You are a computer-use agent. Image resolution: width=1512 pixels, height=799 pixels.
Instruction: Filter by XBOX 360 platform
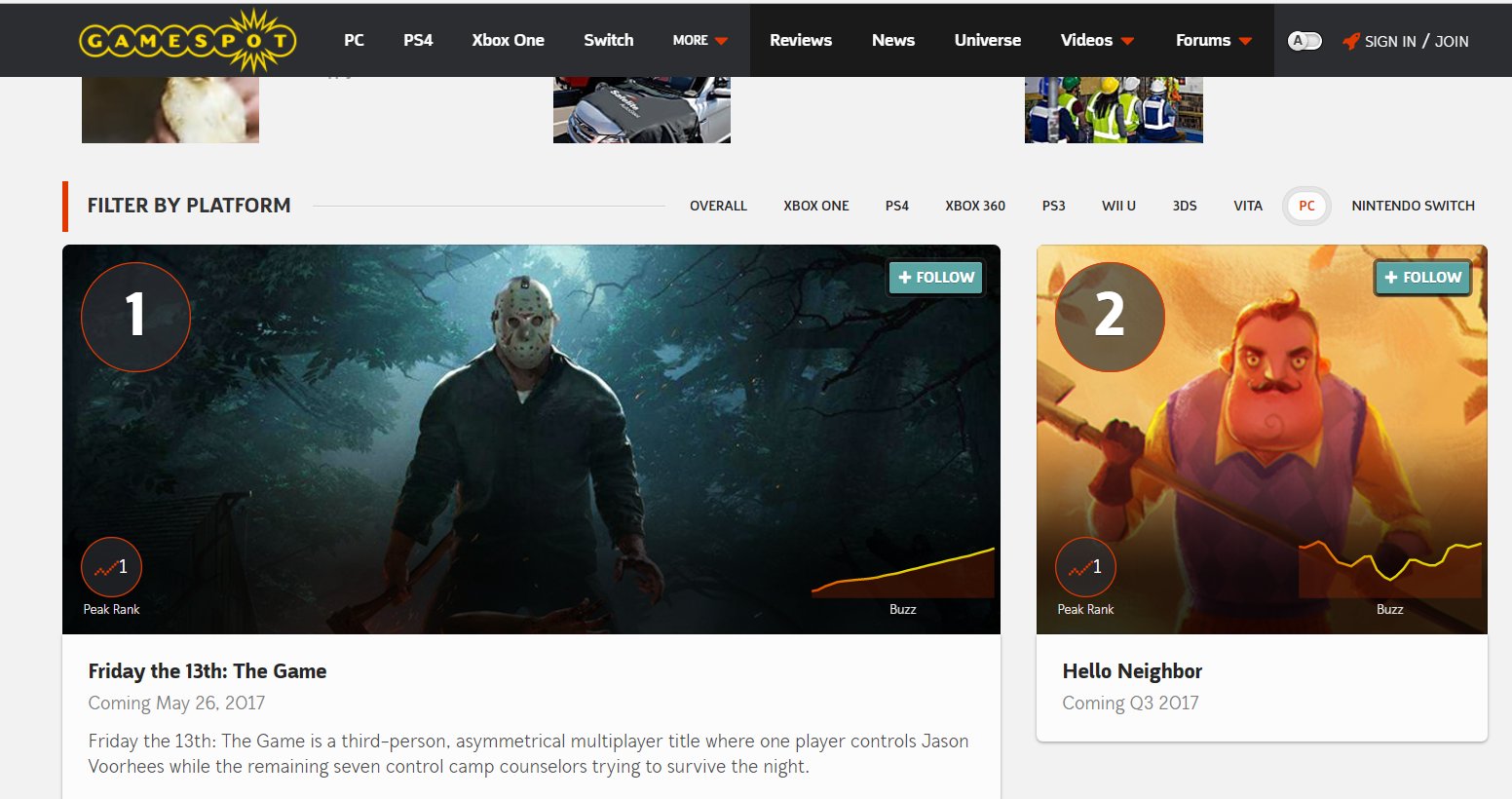[x=975, y=206]
